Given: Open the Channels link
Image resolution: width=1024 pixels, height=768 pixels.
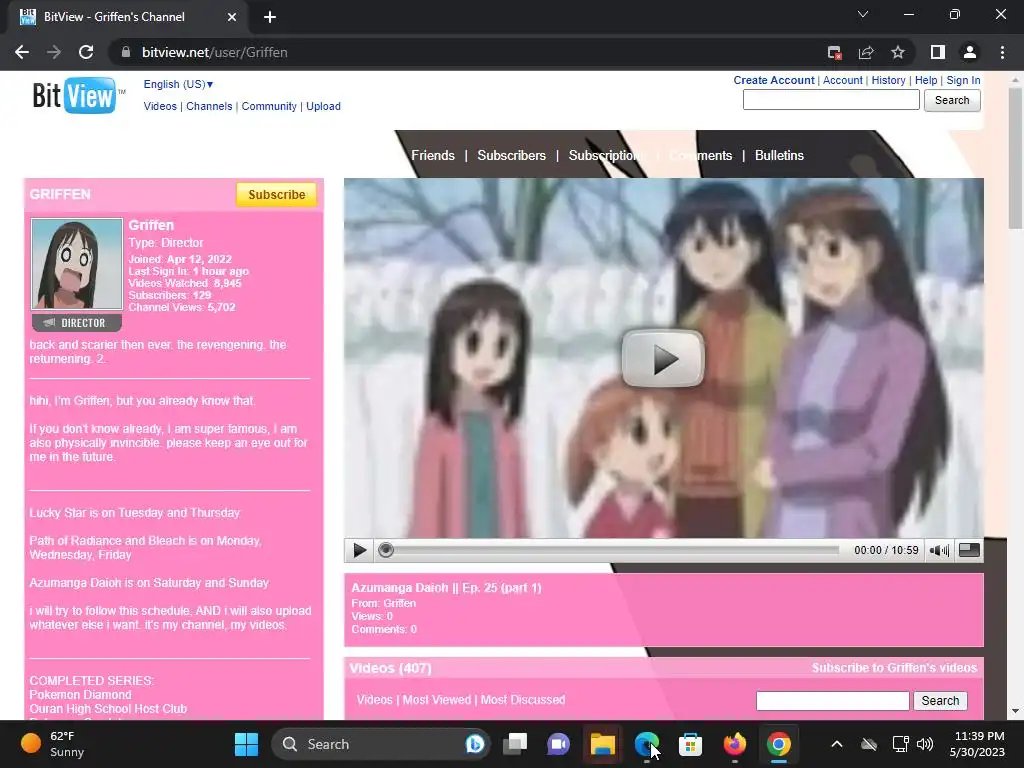Looking at the screenshot, I should [209, 106].
